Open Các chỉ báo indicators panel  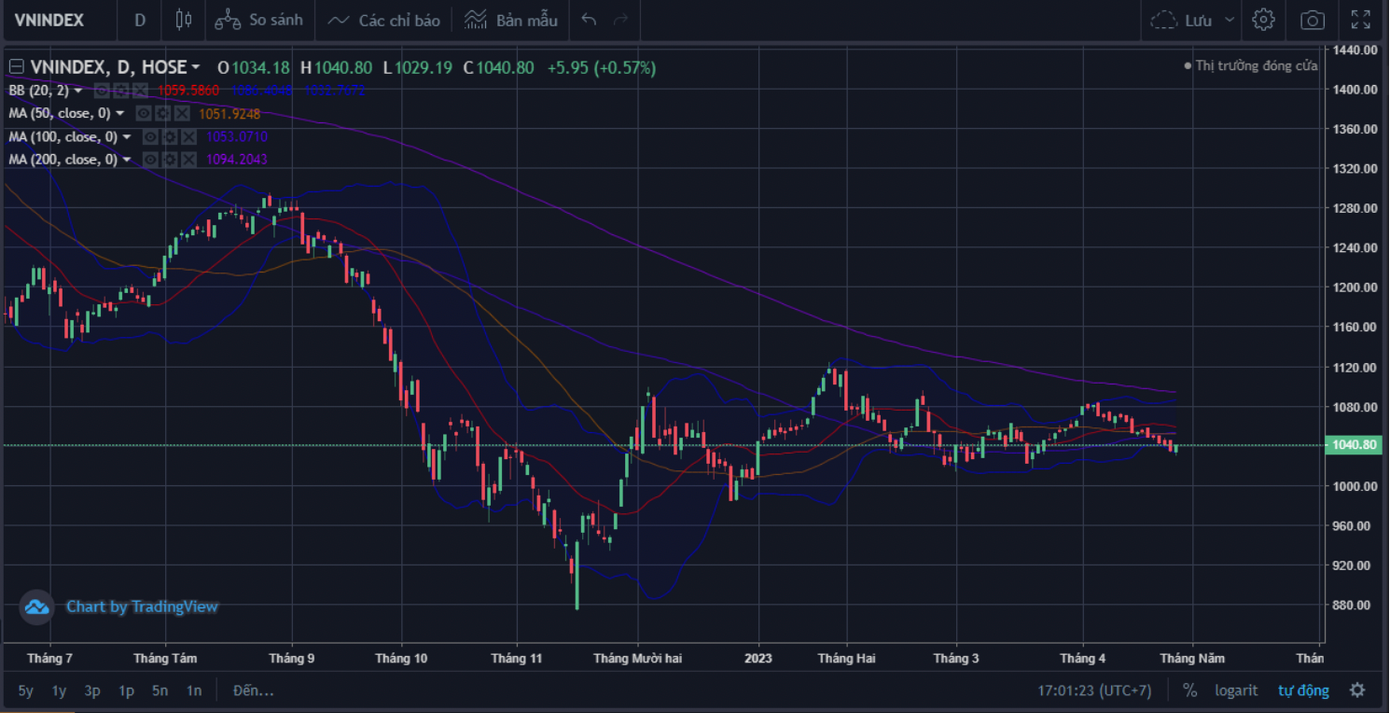tap(383, 20)
